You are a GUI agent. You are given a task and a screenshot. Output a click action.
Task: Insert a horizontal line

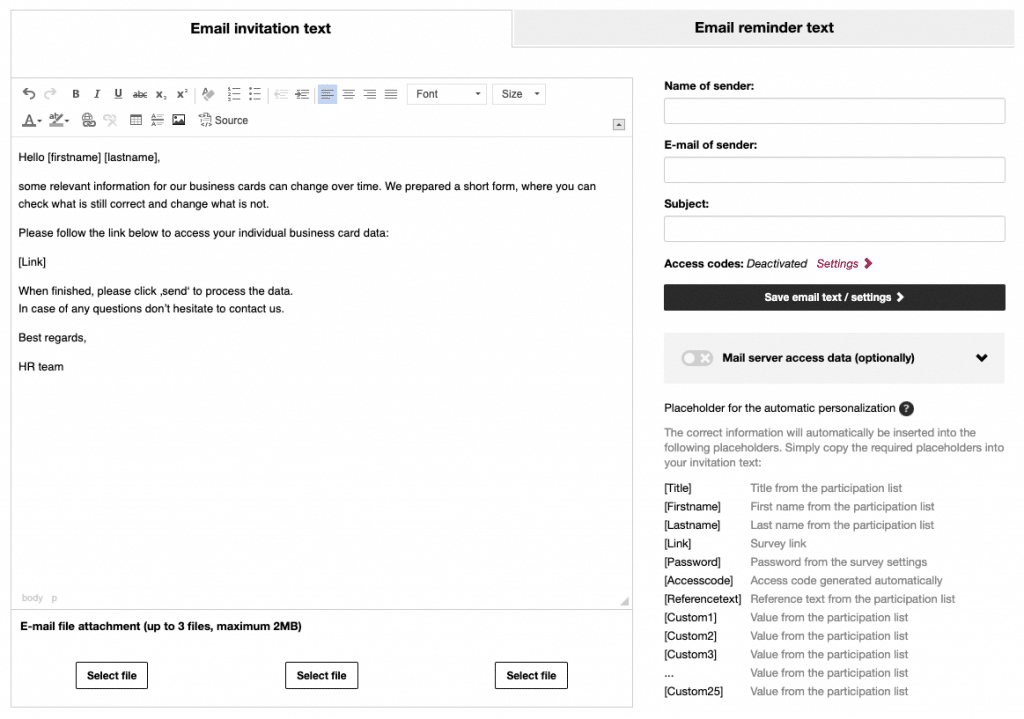point(157,120)
